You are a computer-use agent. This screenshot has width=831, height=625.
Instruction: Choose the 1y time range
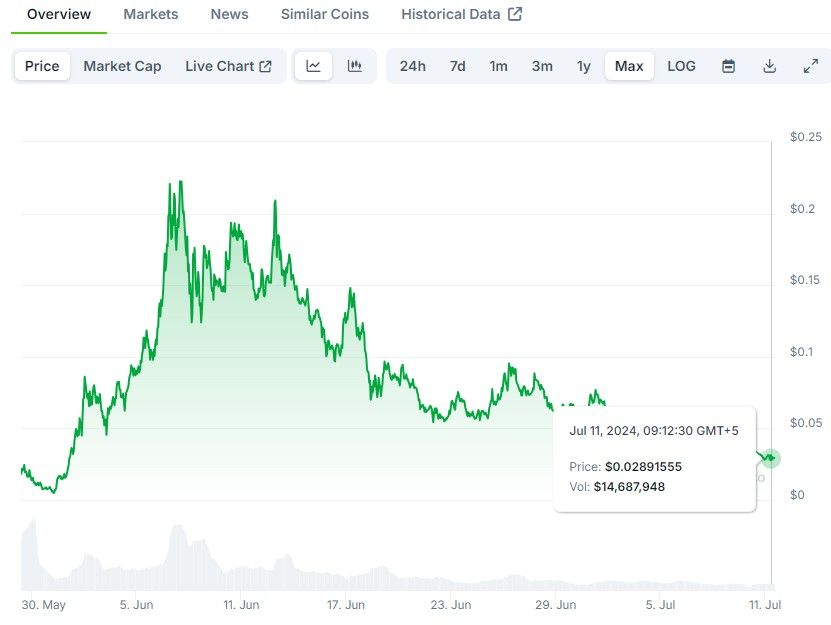tap(583, 66)
